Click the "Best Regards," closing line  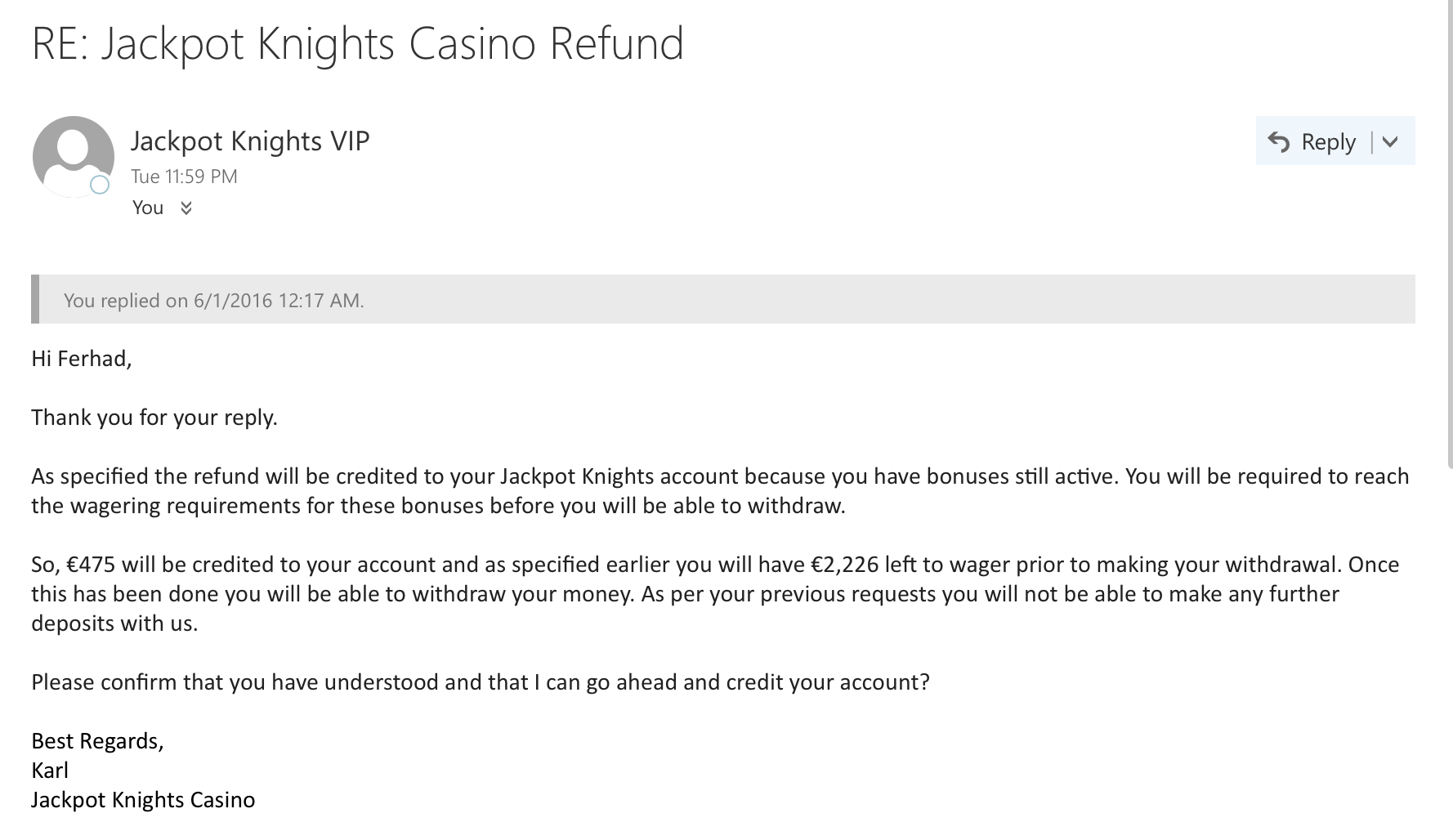coord(97,741)
